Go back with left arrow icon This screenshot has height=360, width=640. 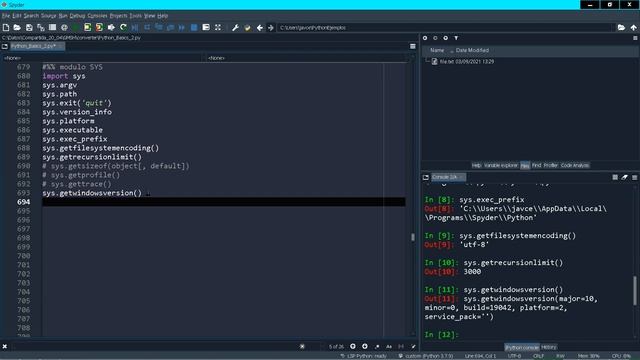(x=260, y=27)
